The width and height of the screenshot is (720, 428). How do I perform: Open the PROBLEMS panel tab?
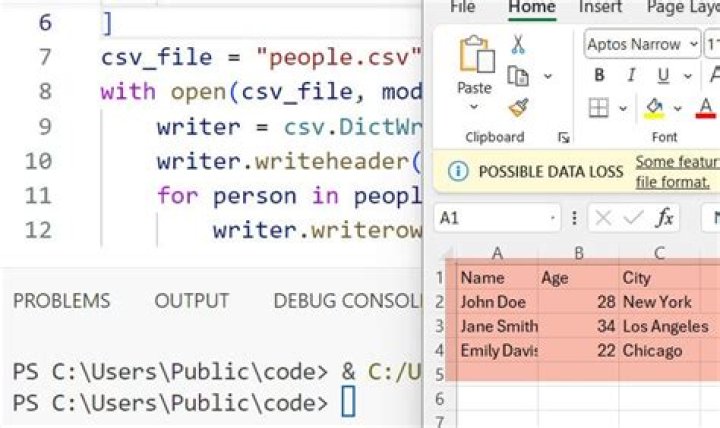pos(62,301)
